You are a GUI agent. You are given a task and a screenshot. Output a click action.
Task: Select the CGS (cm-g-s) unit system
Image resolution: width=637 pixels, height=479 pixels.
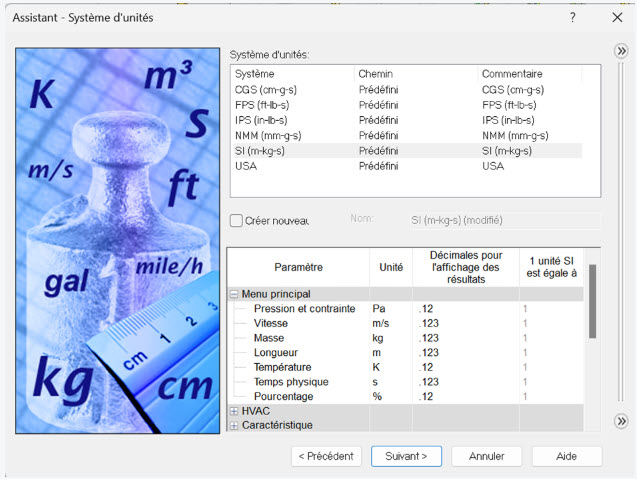(x=265, y=90)
